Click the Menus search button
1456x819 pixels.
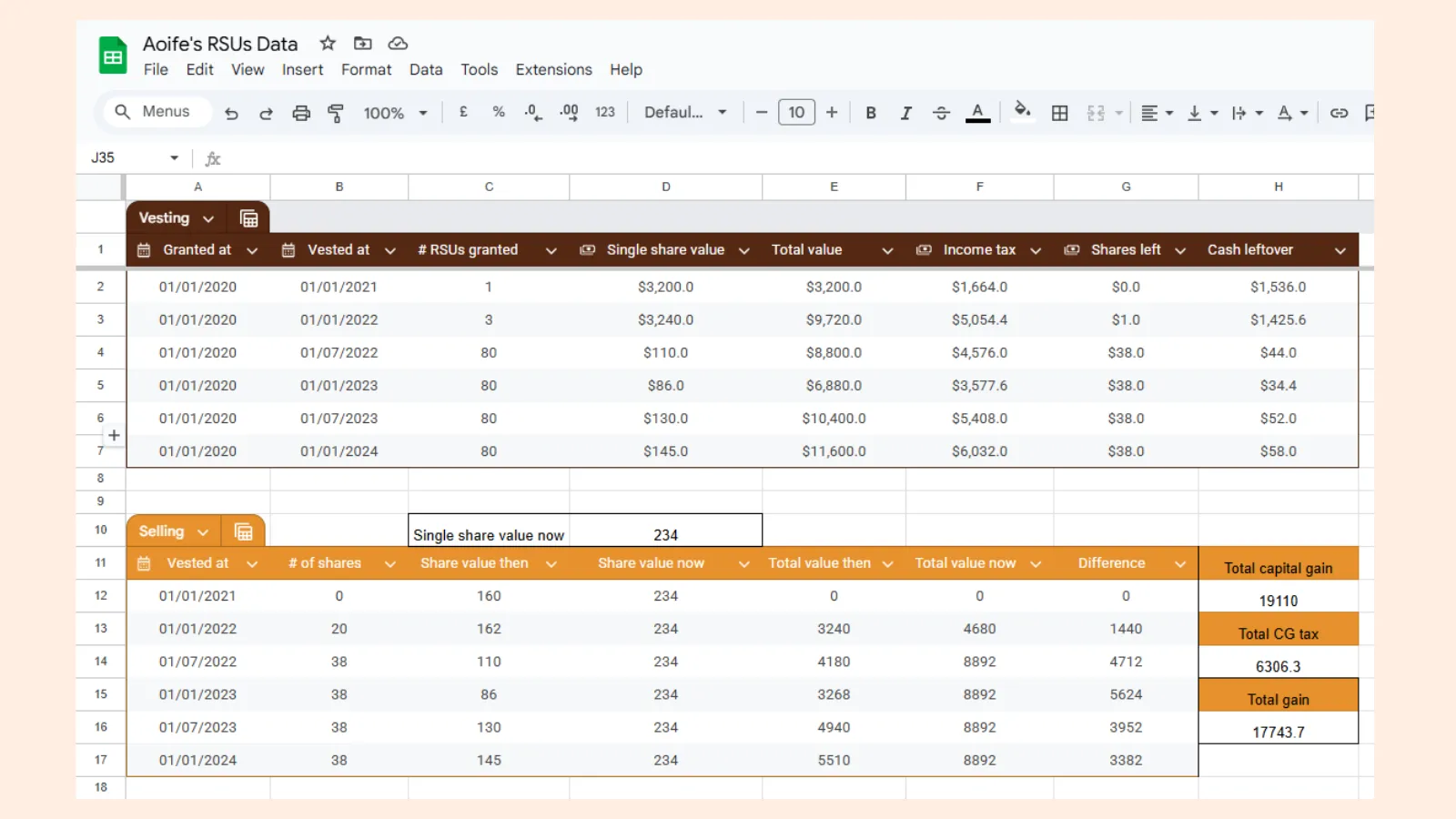(155, 111)
